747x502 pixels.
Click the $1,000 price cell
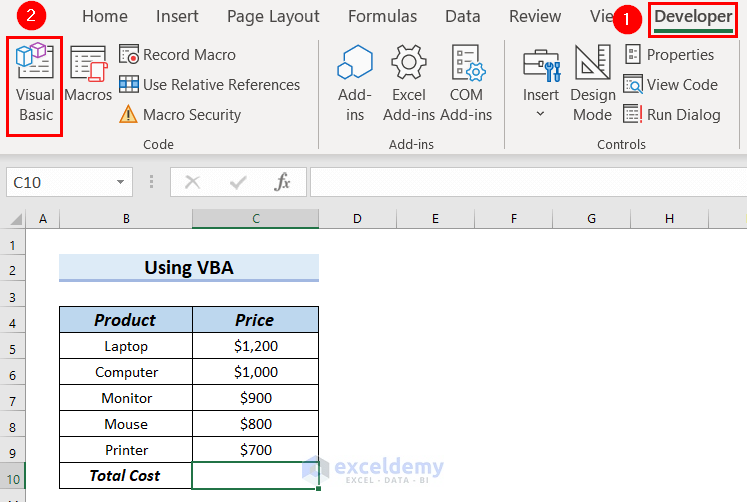[x=255, y=372]
